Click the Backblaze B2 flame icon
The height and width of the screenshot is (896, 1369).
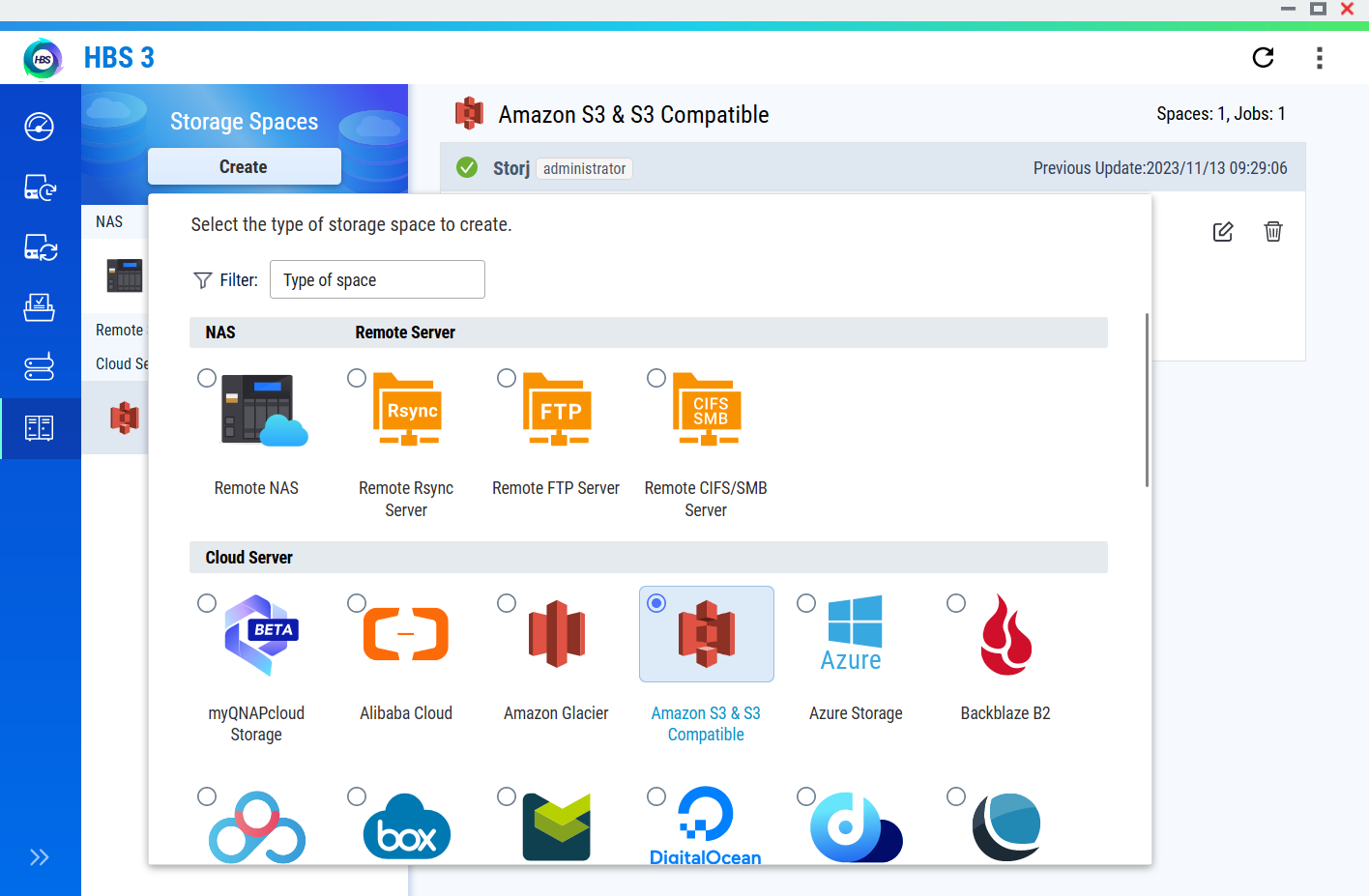click(1005, 634)
